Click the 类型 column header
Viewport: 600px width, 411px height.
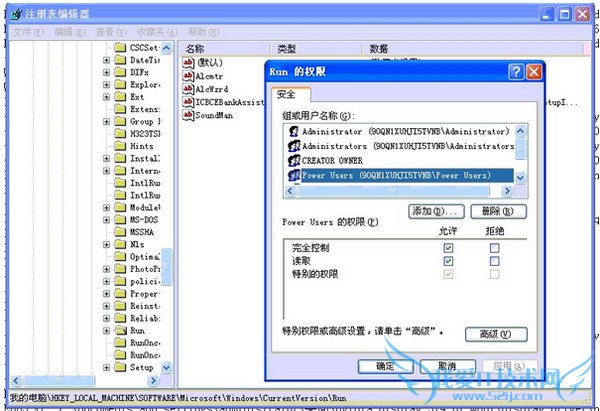317,49
